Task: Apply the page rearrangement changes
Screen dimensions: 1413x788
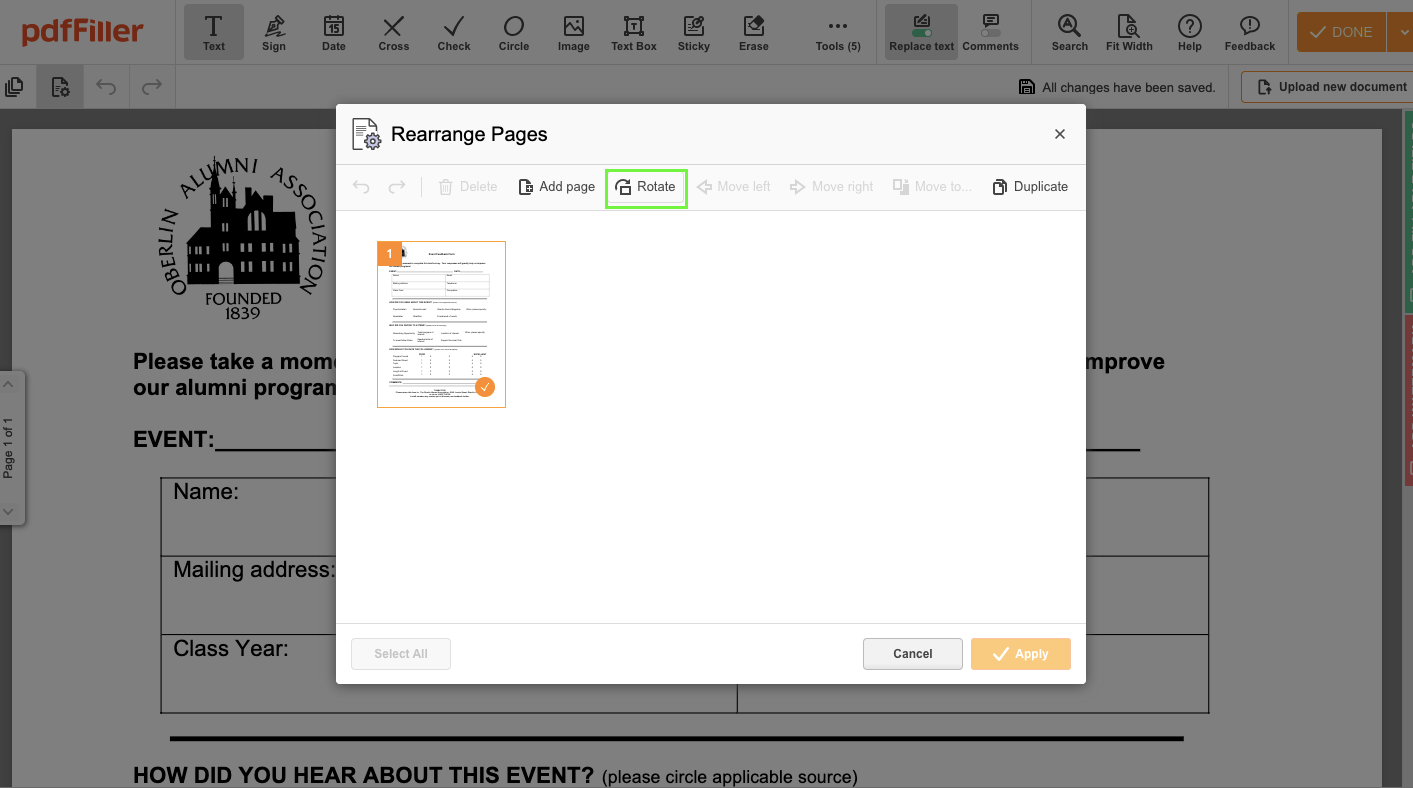Action: click(1020, 654)
